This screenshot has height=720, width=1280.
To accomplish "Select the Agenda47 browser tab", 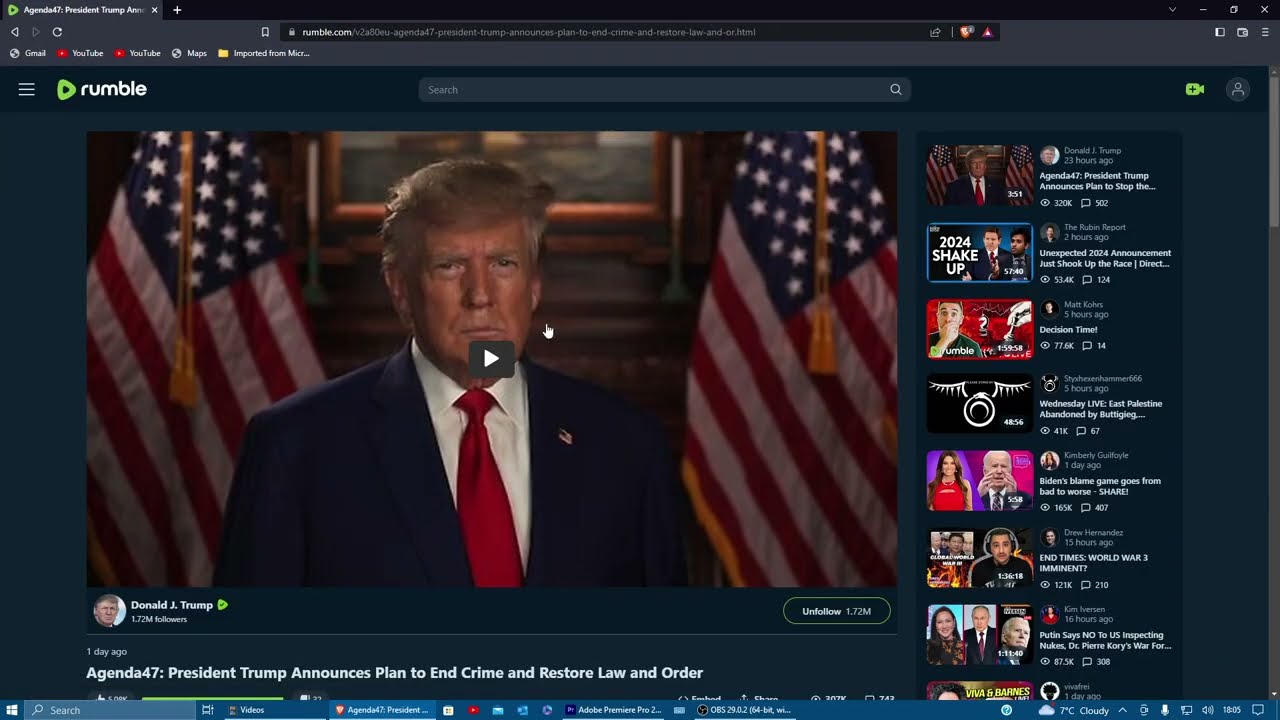I will click(82, 10).
